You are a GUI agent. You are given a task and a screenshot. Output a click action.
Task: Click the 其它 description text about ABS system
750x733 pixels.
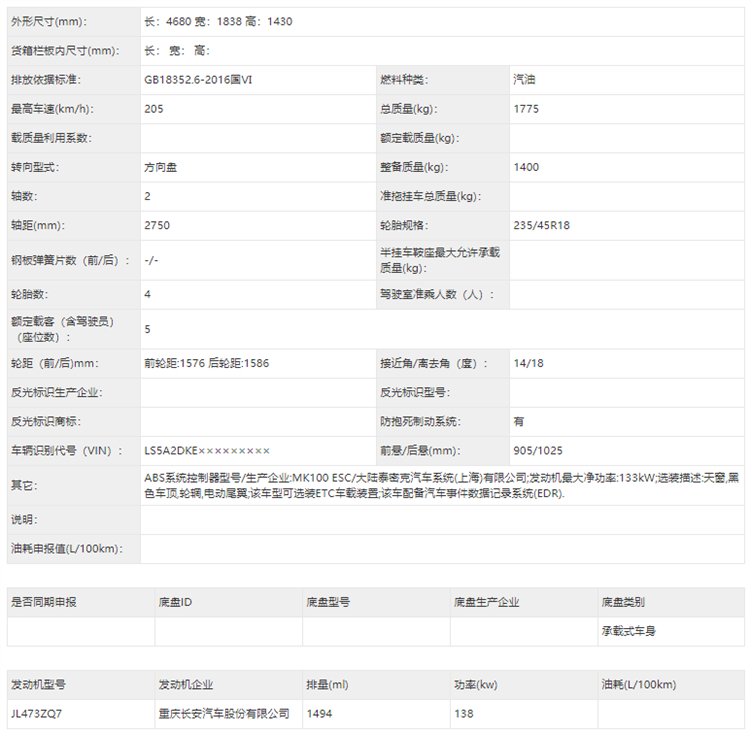[441, 486]
